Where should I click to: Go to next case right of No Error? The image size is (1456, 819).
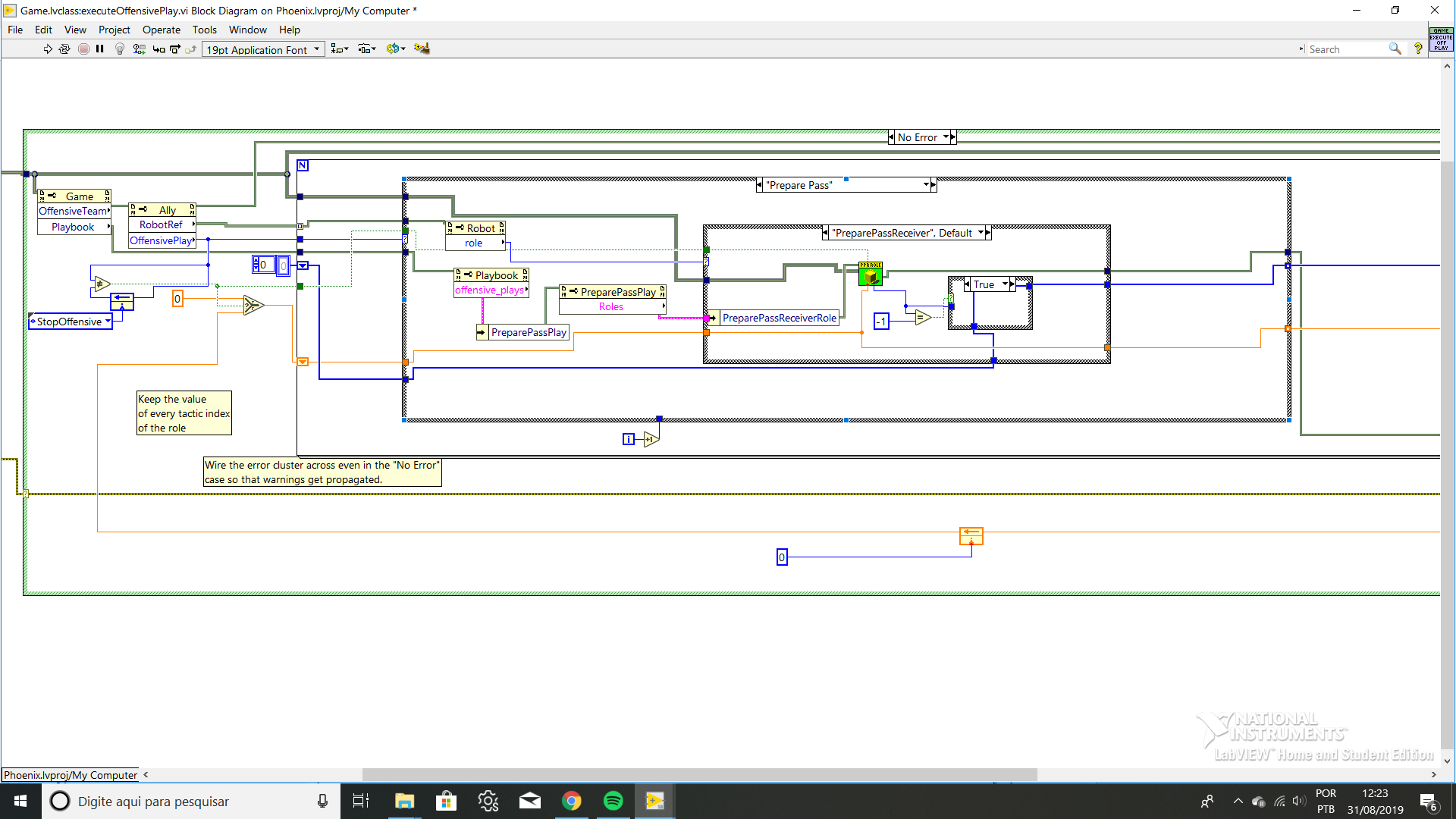pyautogui.click(x=953, y=137)
